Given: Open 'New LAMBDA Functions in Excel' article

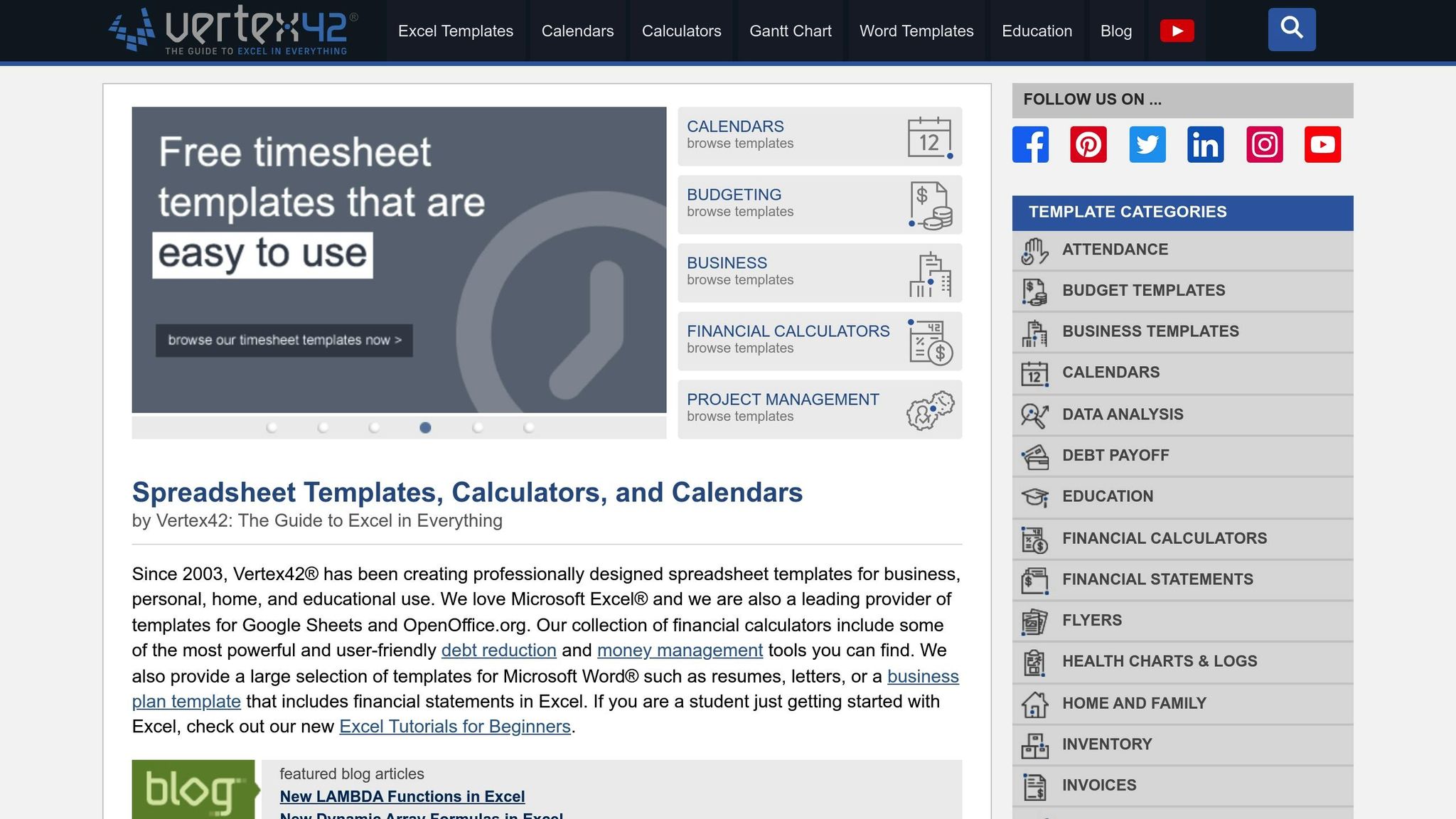Looking at the screenshot, I should pos(402,796).
